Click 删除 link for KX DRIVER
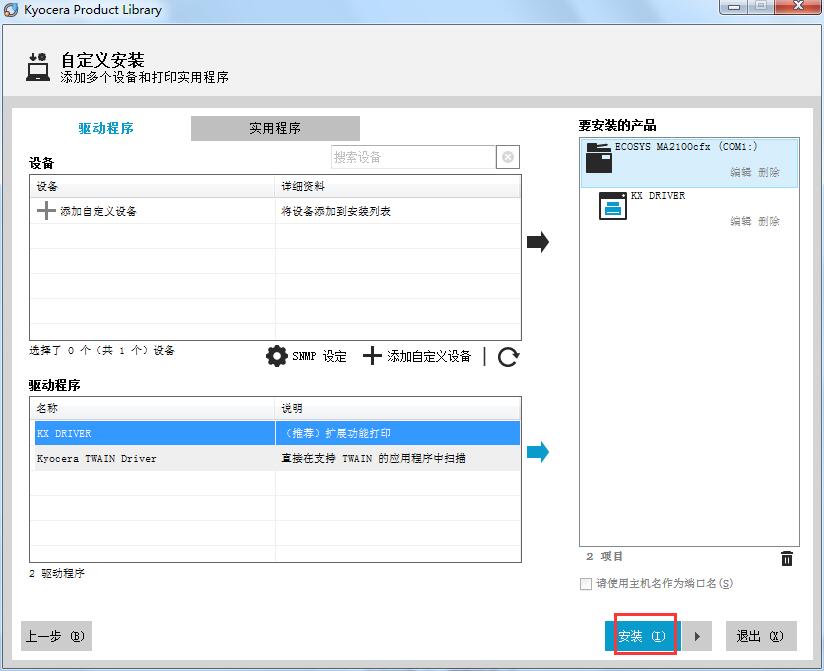Viewport: 824px width, 671px height. click(768, 221)
